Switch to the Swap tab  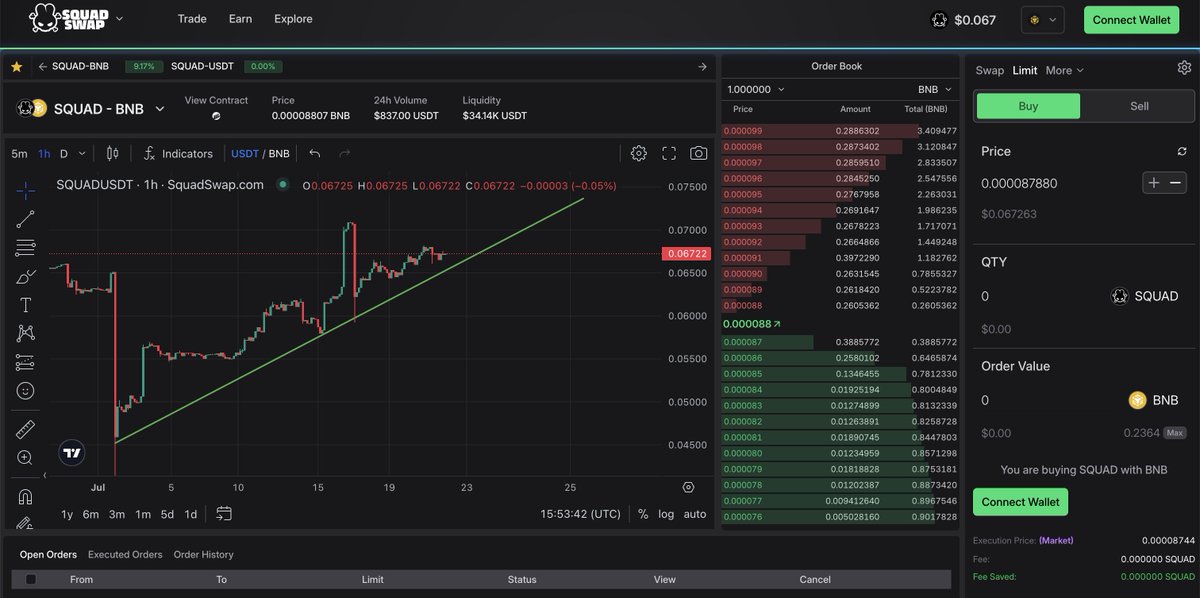click(x=989, y=70)
